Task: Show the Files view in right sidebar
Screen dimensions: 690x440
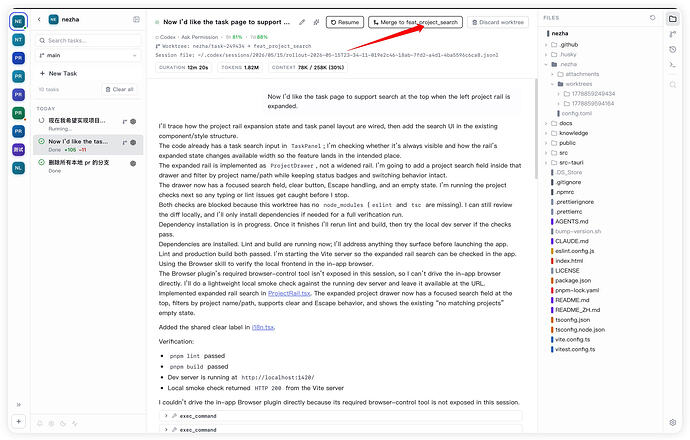Action: point(672,19)
